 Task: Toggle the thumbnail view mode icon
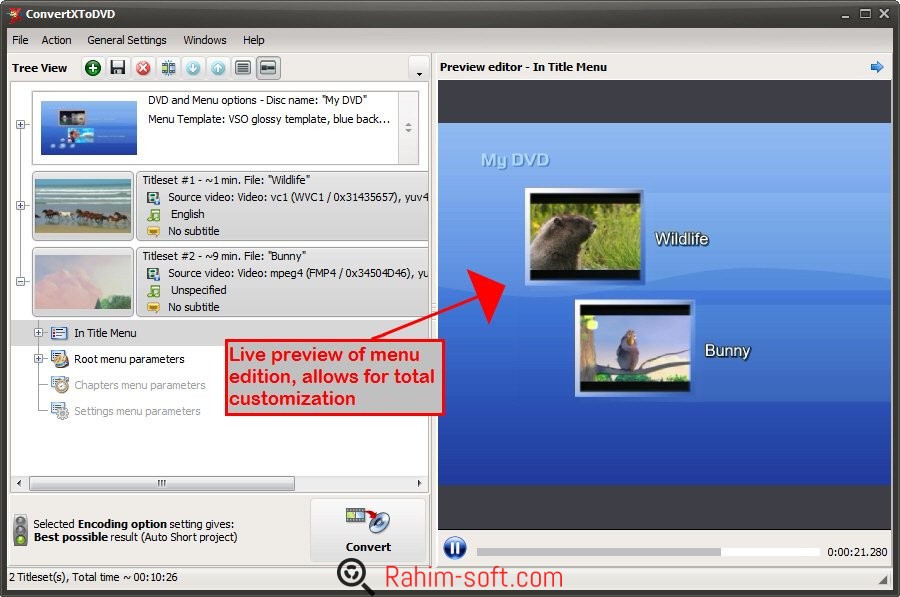268,68
